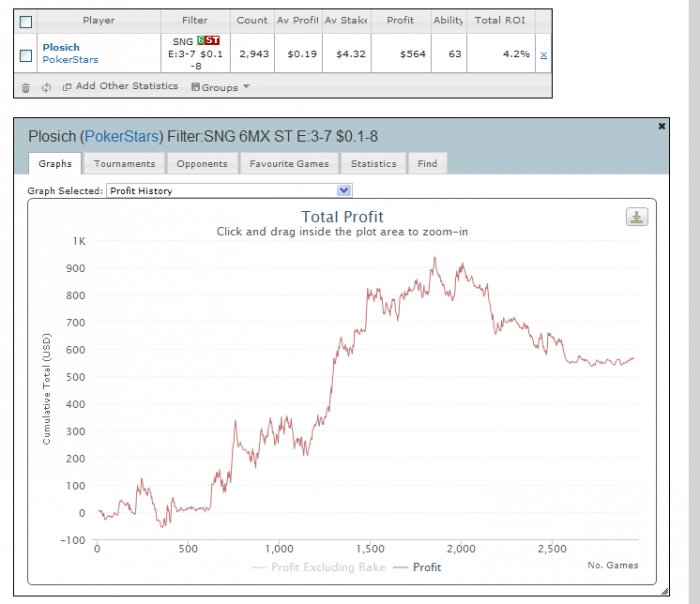Screen dimensions: 700x604
Task: Open the Tournaments tab
Action: (x=125, y=163)
